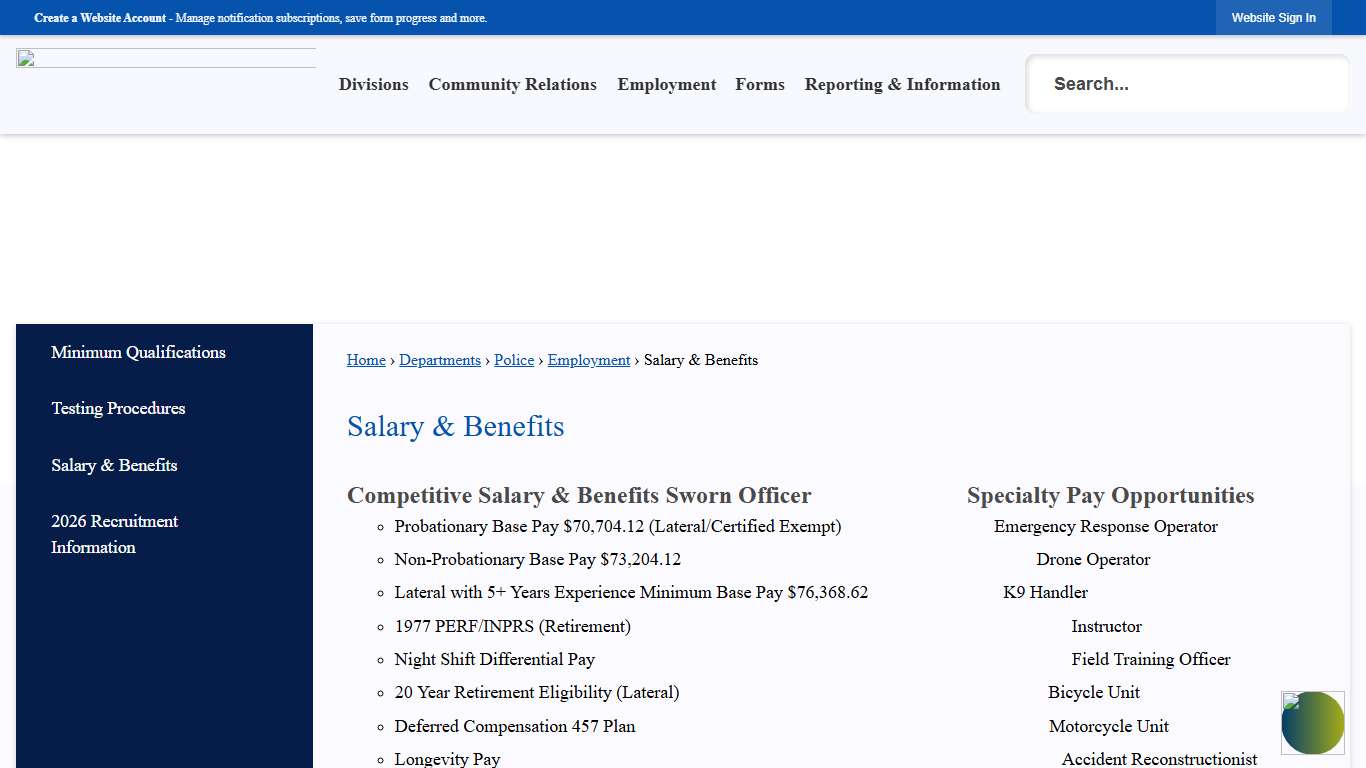The image size is (1366, 768).
Task: Open the accessibility widget in bottom corner
Action: (x=1313, y=722)
